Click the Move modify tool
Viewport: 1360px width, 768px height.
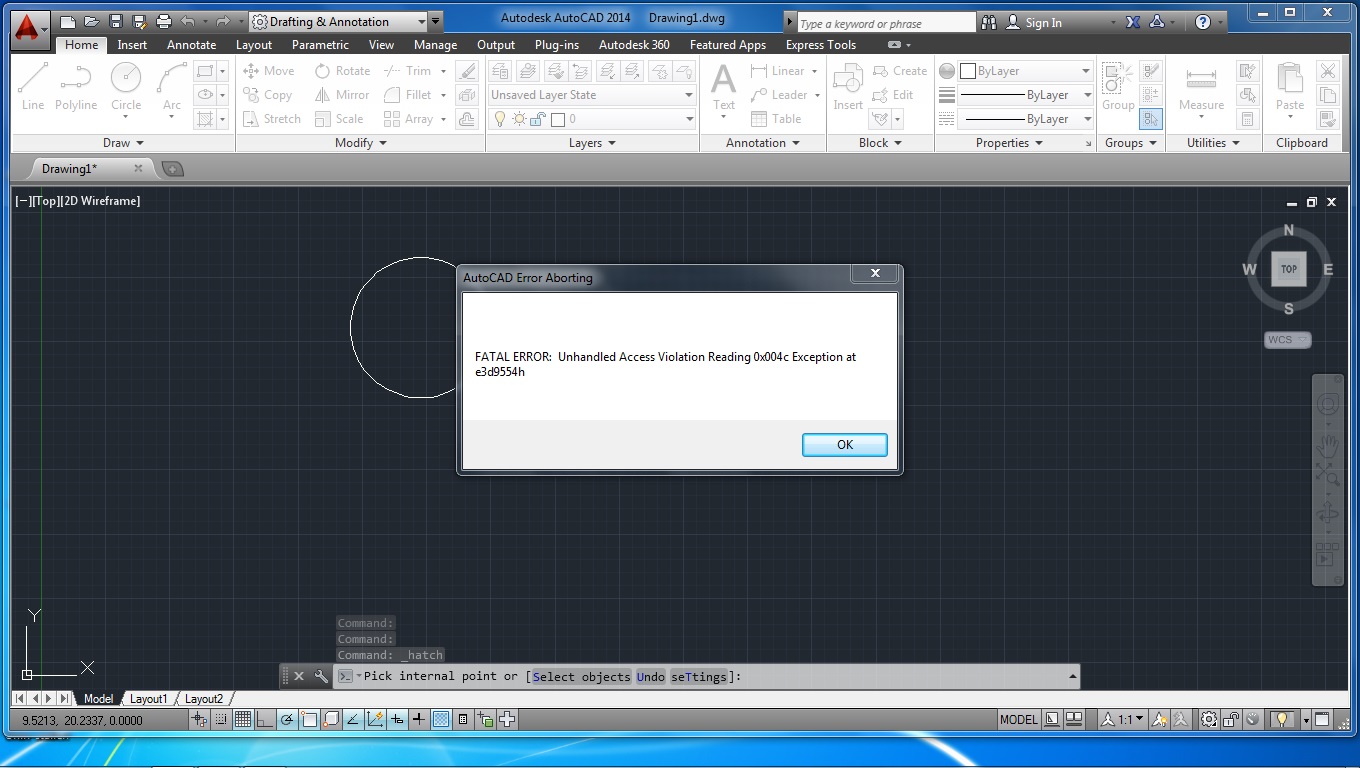click(268, 71)
